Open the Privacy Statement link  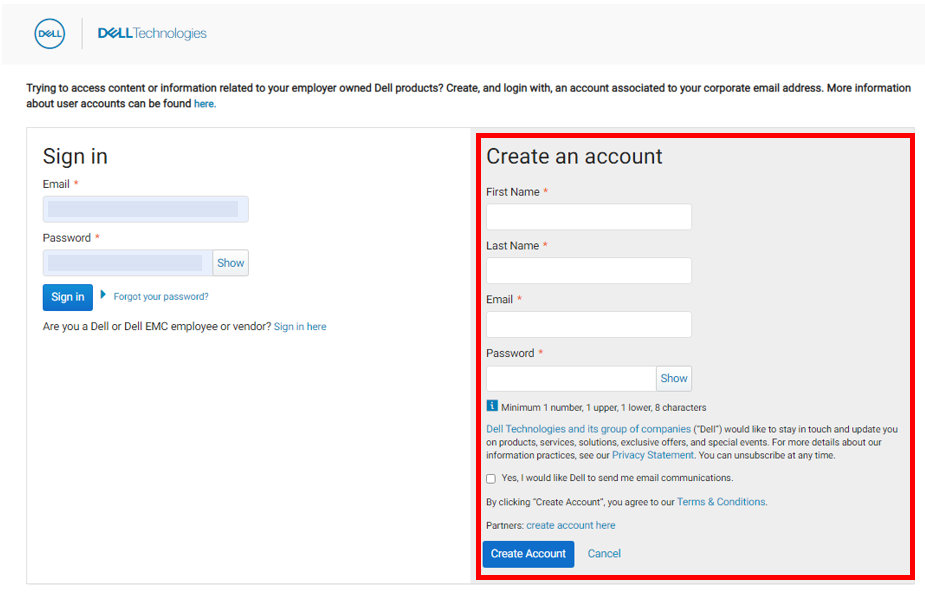click(653, 455)
